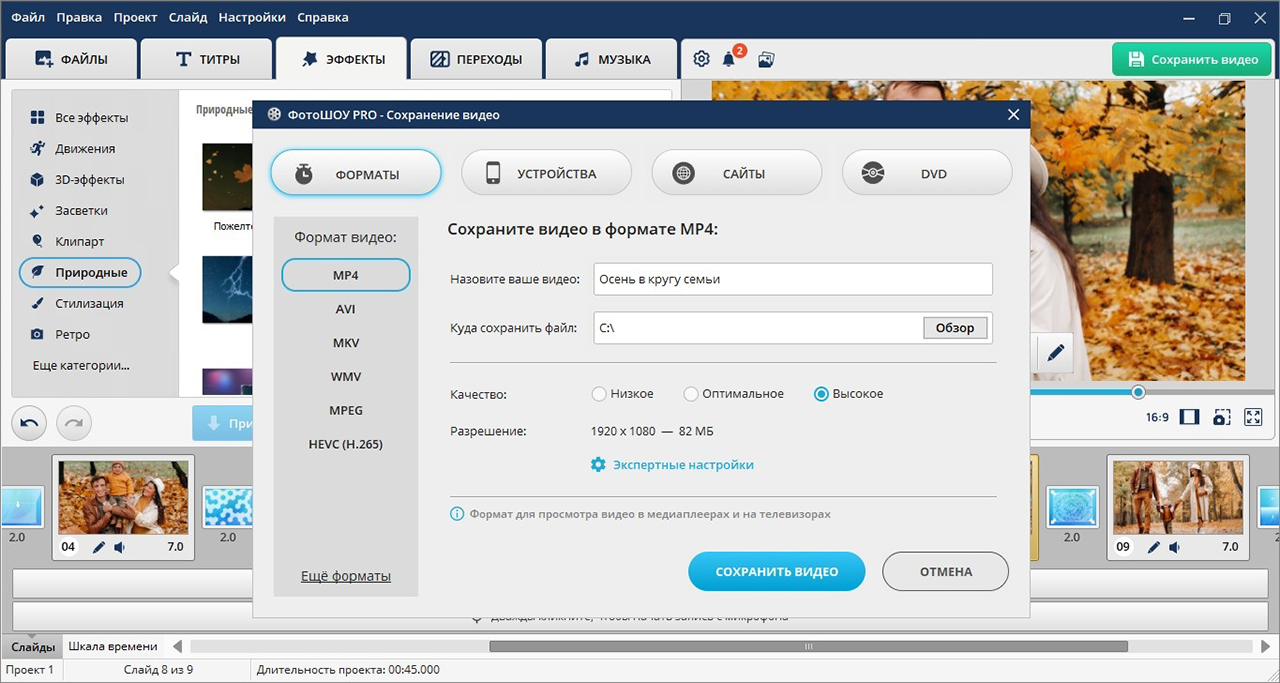Image resolution: width=1280 pixels, height=683 pixels.
Task: Click the pencil icon on slide 04
Action: pos(99,547)
